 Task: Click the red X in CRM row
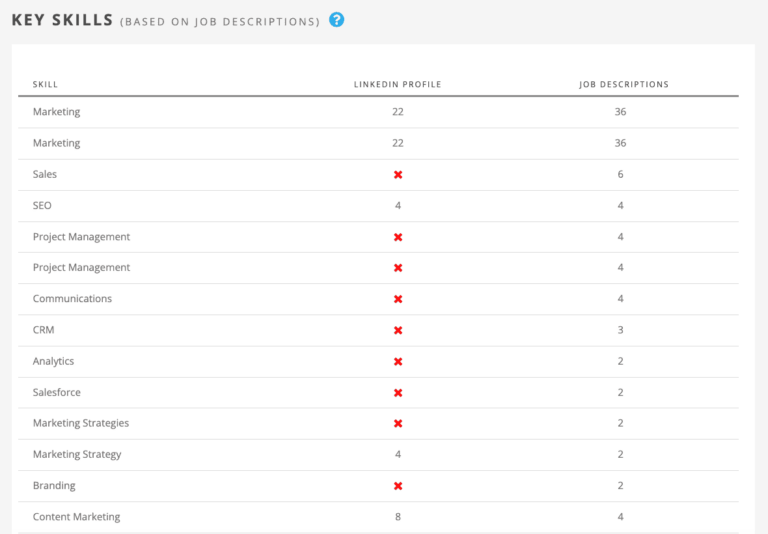click(398, 330)
